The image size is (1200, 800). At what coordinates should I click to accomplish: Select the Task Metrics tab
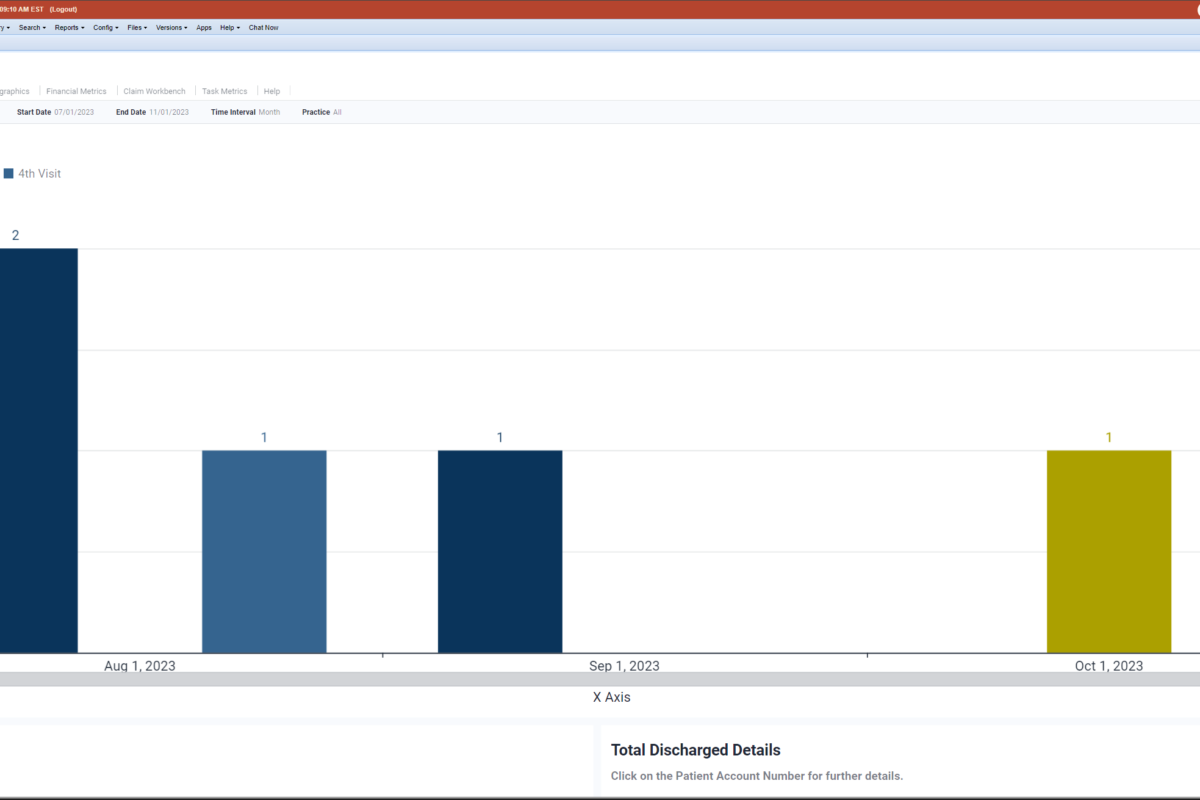point(224,91)
